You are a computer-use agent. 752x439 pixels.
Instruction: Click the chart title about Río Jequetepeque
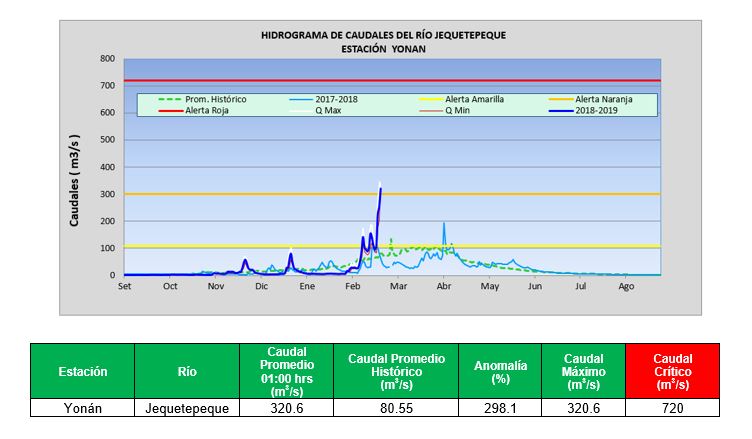tap(383, 34)
